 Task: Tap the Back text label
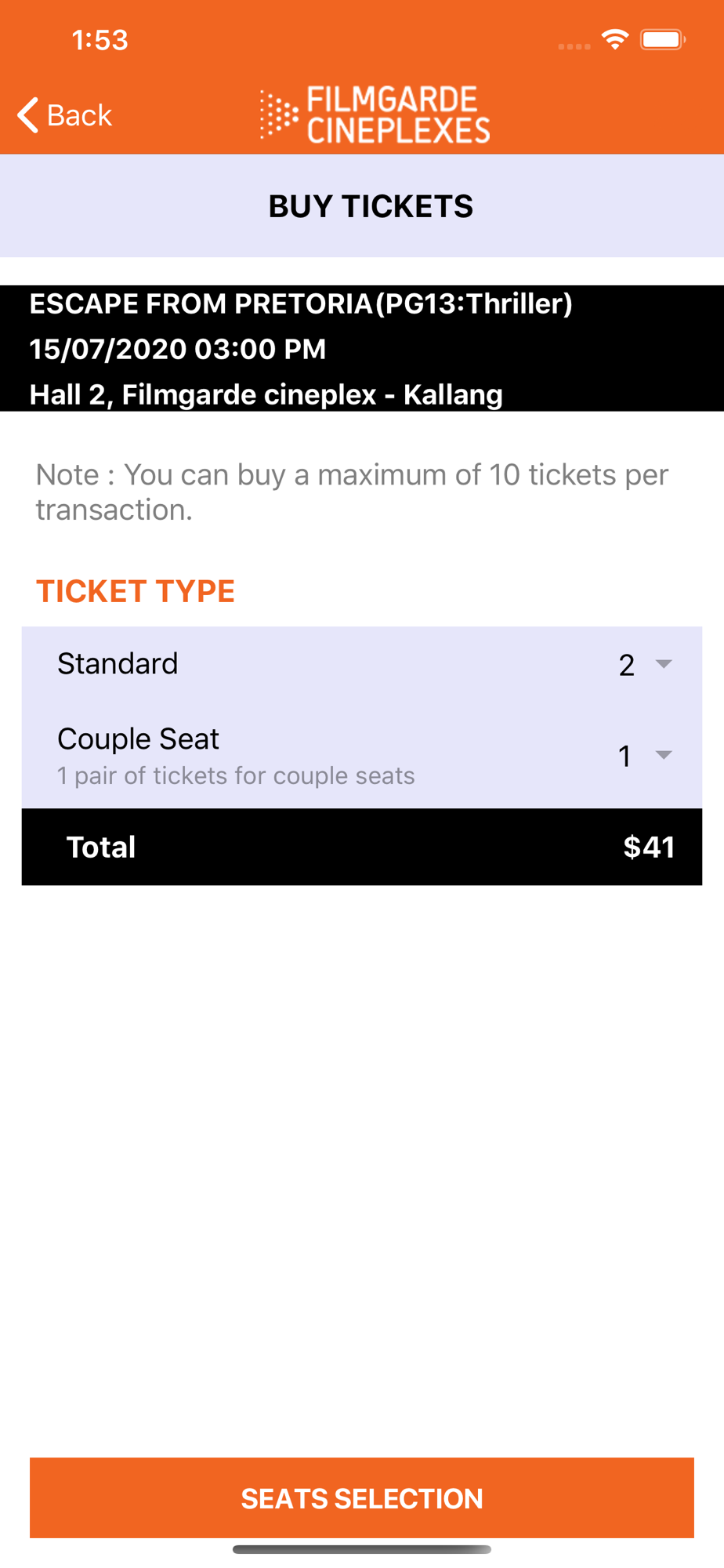tap(80, 115)
